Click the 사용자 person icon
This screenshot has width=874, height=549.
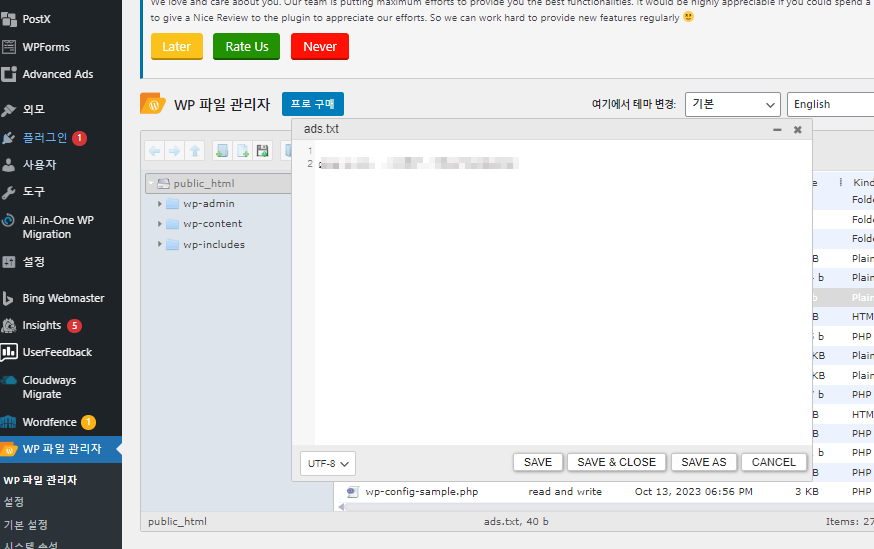tap(9, 165)
